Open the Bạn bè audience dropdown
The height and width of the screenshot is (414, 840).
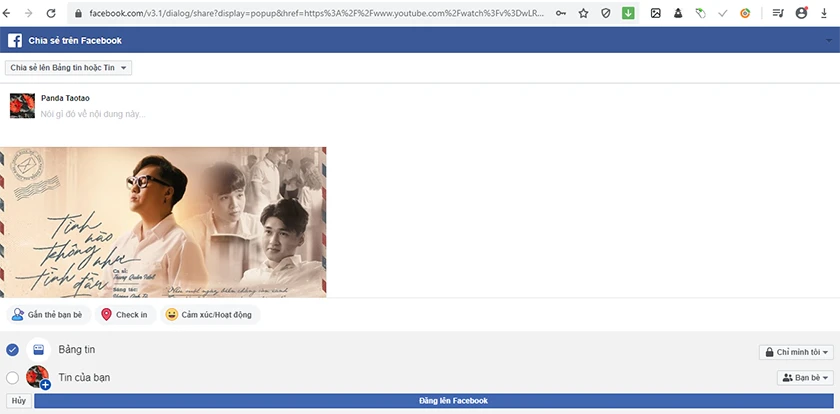point(805,378)
